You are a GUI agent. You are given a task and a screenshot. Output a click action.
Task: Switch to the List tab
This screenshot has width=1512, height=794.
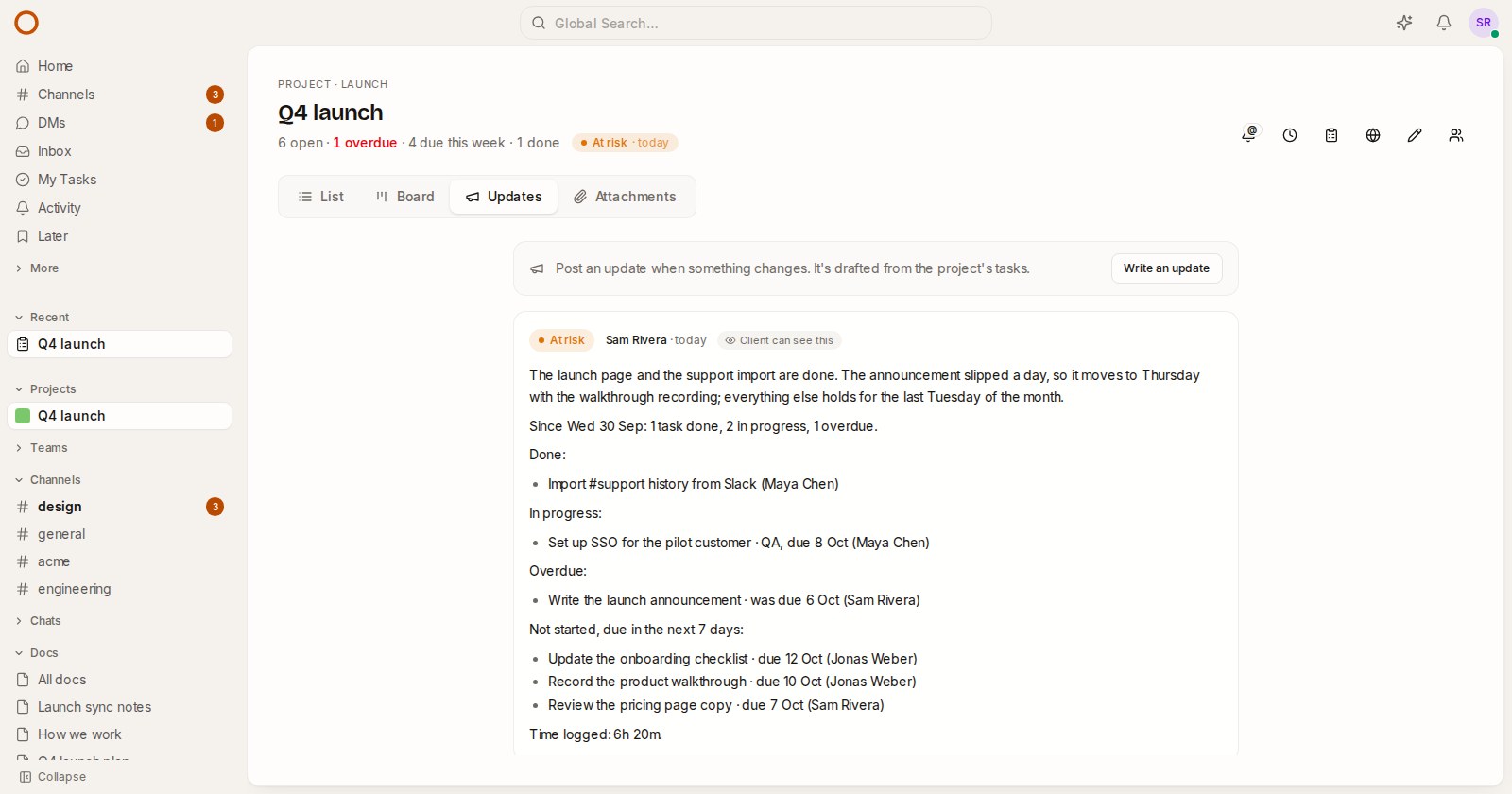pos(321,197)
